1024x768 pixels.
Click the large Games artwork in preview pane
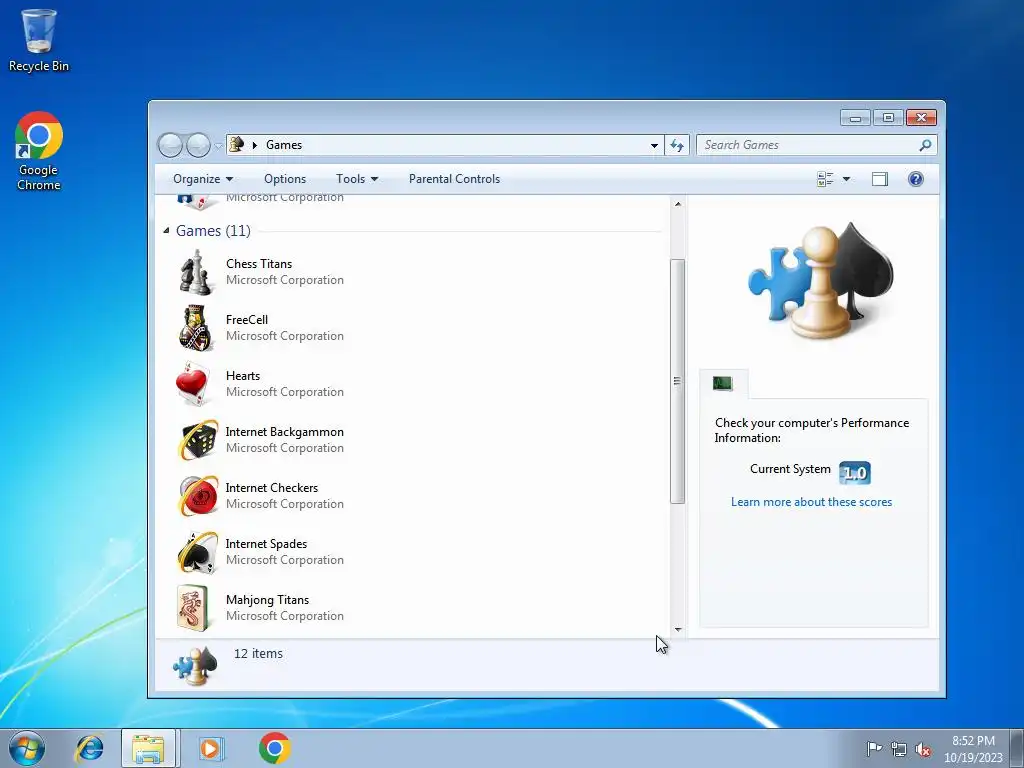pos(820,281)
